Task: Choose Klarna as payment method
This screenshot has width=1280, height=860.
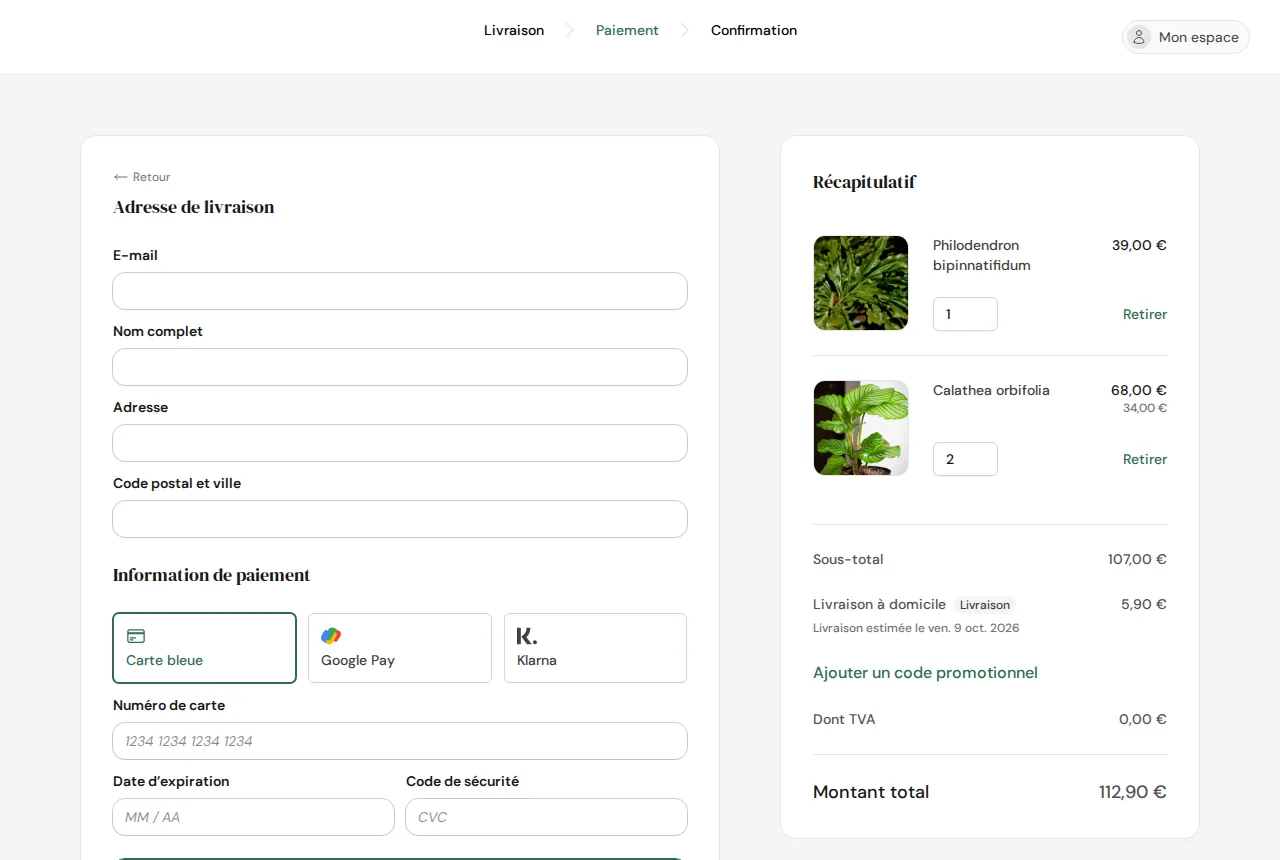Action: tap(595, 648)
